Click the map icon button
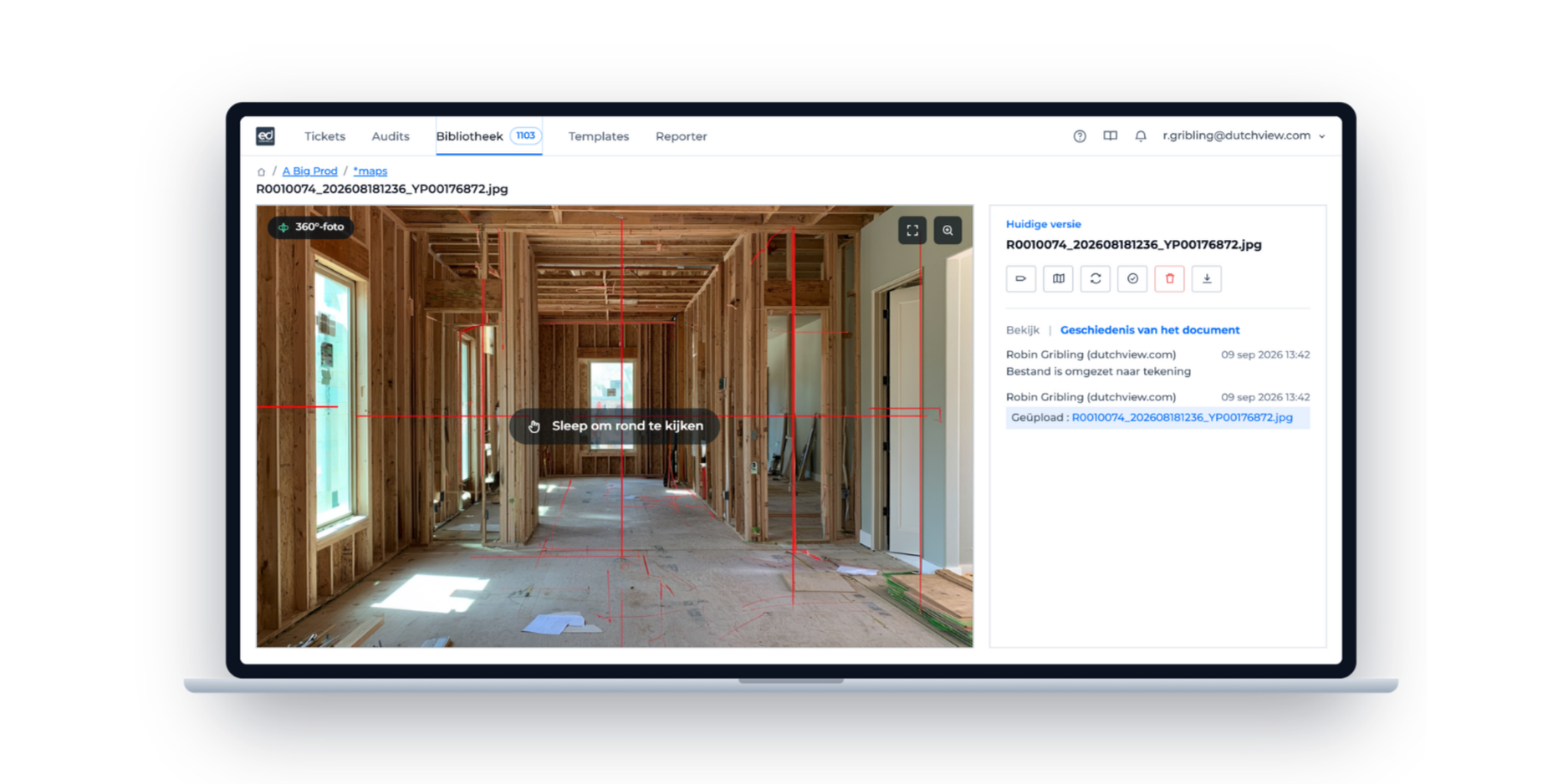The height and width of the screenshot is (784, 1568). [x=1058, y=278]
